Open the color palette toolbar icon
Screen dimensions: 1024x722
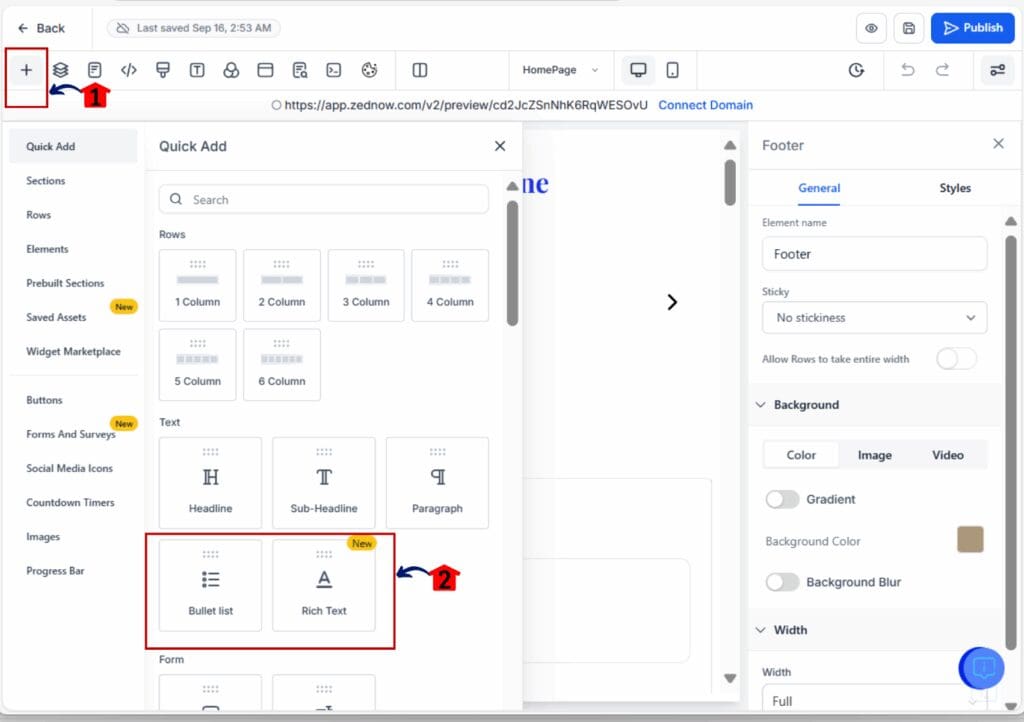[368, 70]
